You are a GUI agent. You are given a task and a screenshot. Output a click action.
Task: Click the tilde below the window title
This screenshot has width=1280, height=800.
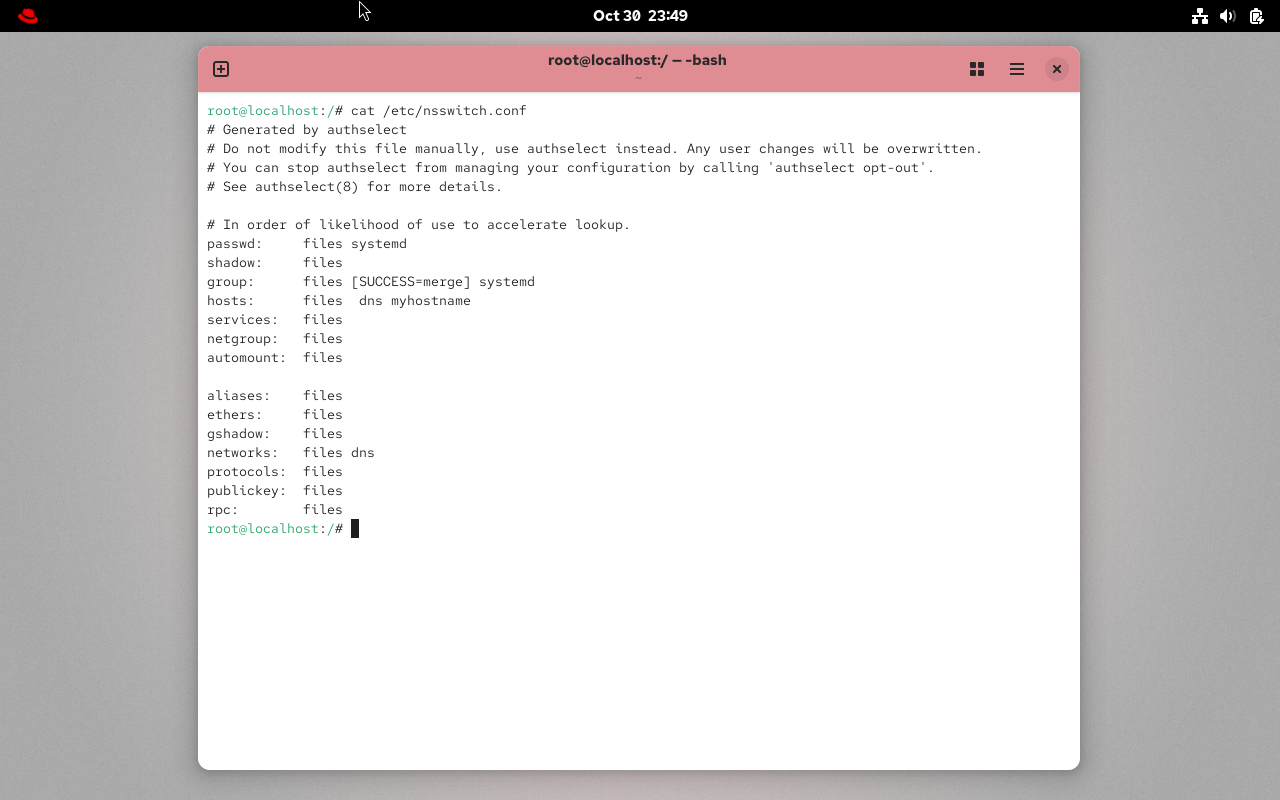tap(638, 77)
